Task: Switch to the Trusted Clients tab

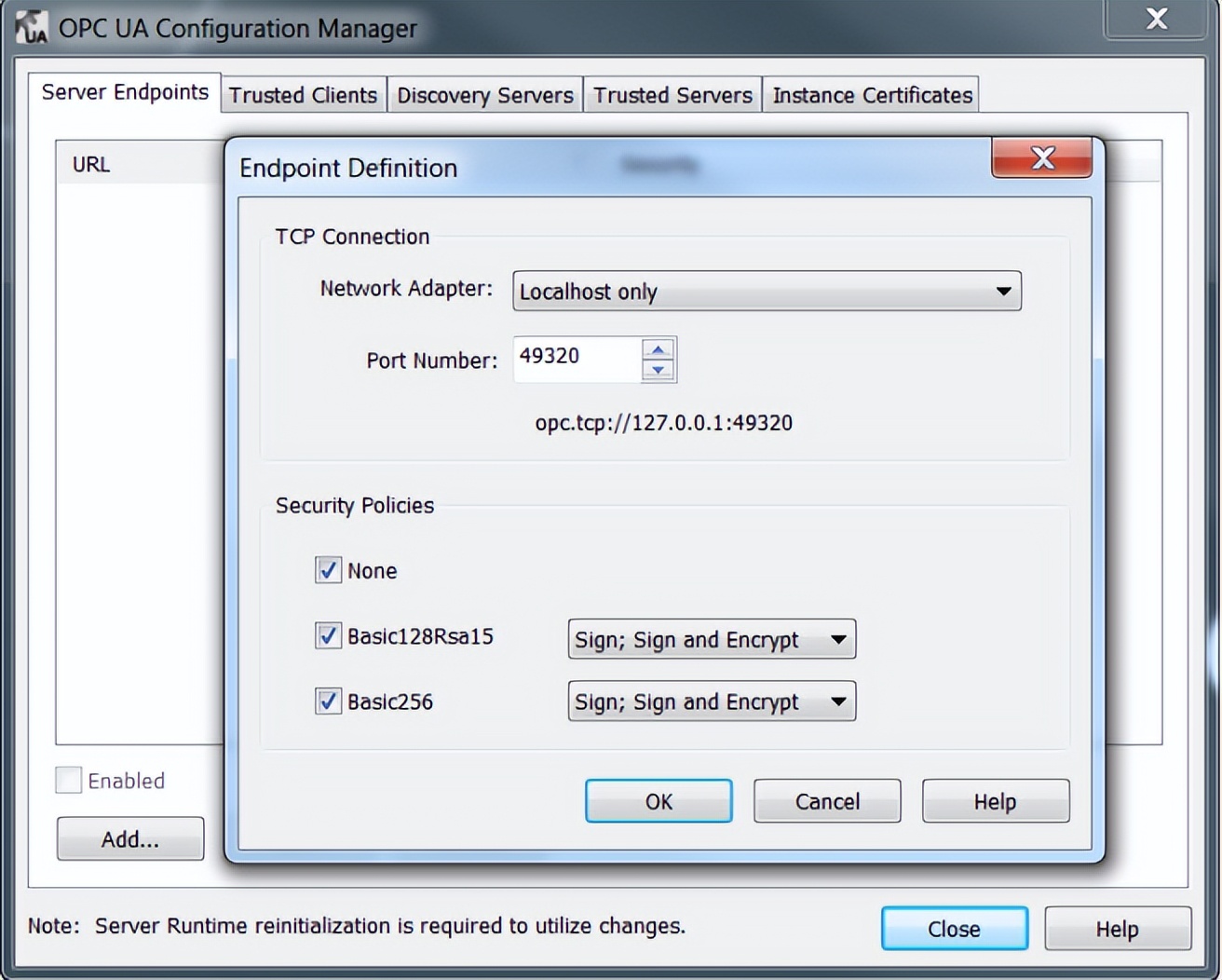Action: 303,94
